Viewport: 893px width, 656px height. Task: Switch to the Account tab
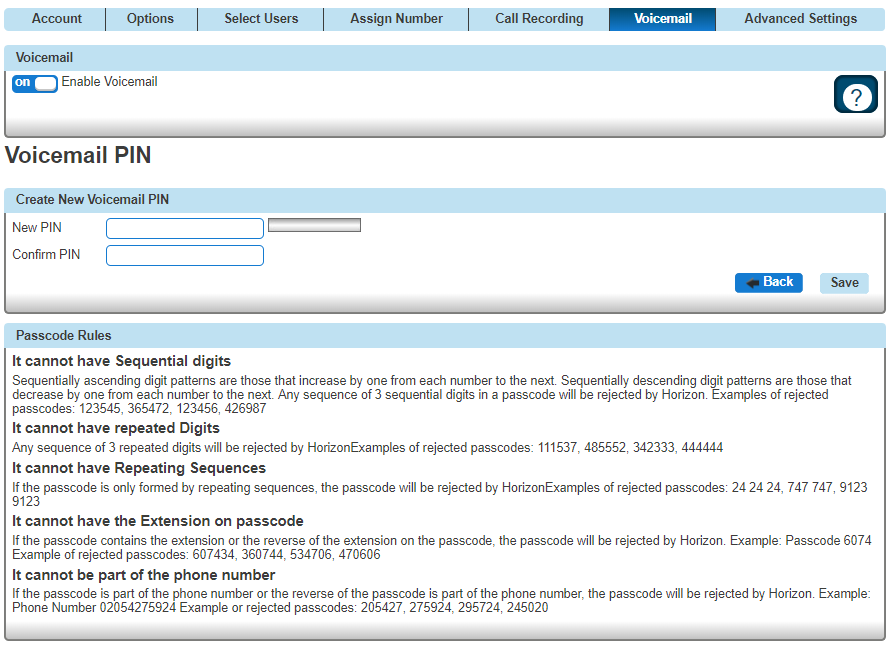click(x=56, y=19)
